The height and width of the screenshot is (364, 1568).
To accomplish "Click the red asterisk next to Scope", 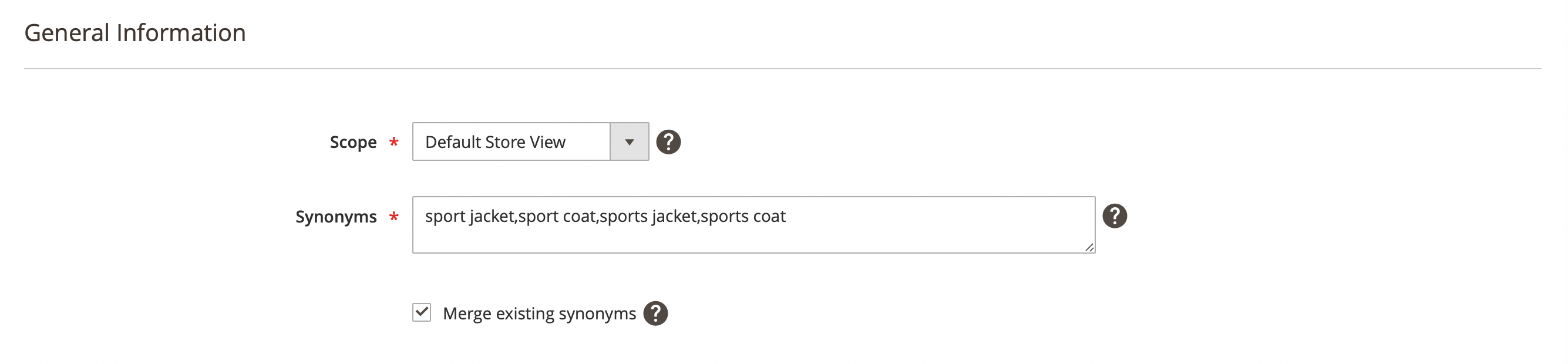I will [x=394, y=143].
